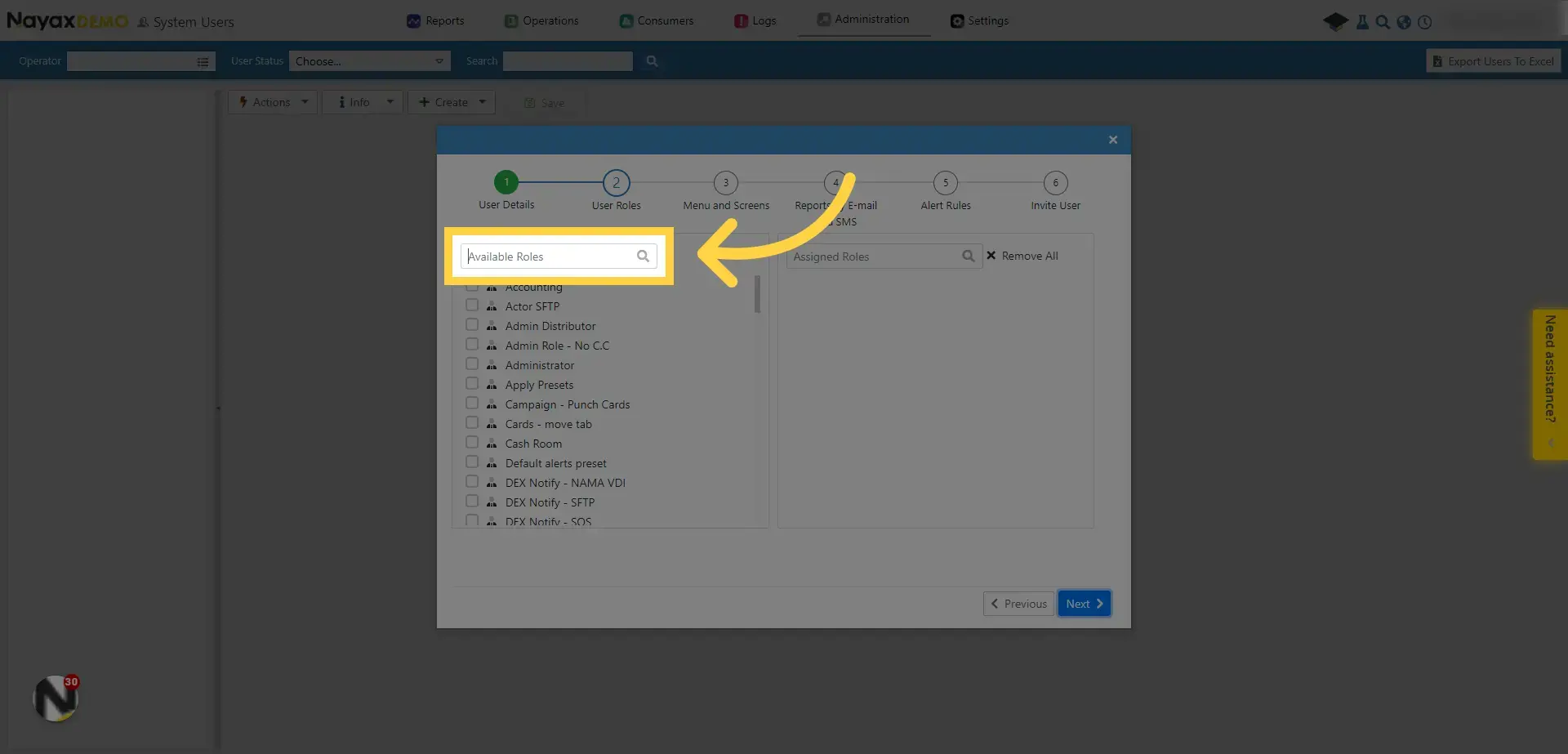Open the Settings menu

979,21
